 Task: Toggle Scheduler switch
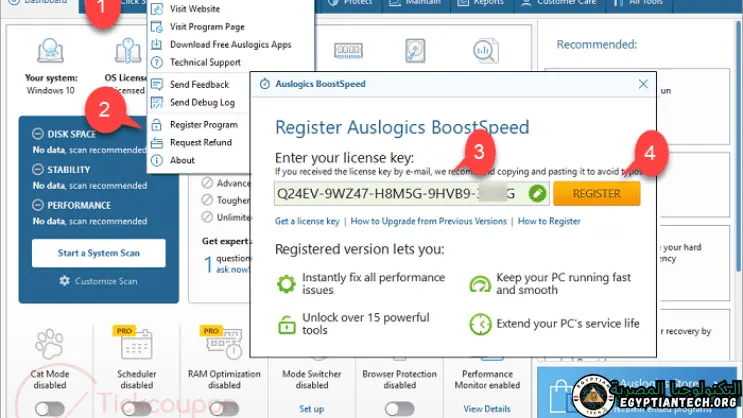pos(137,409)
